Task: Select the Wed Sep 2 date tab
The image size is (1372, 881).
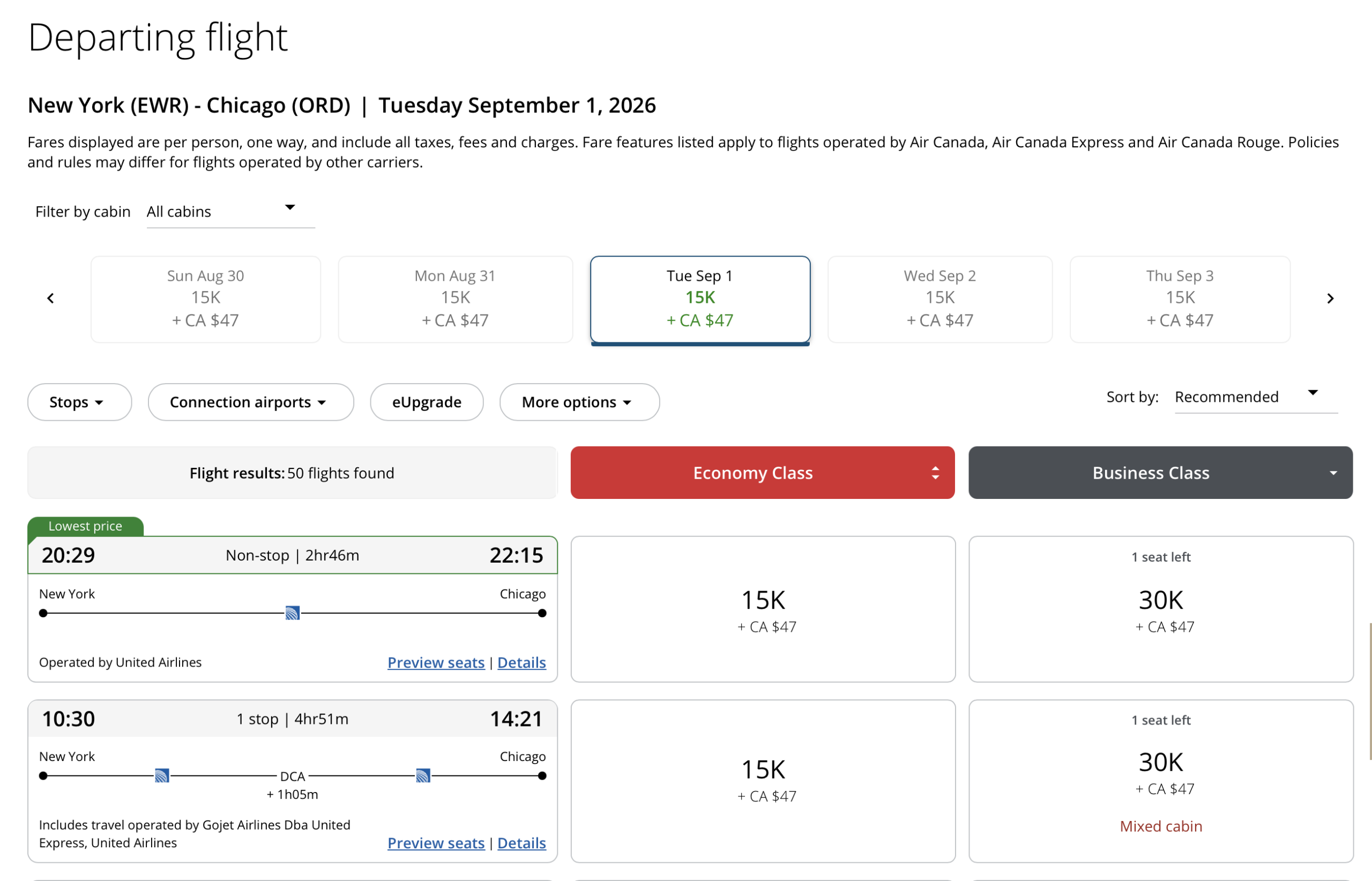Action: (939, 299)
